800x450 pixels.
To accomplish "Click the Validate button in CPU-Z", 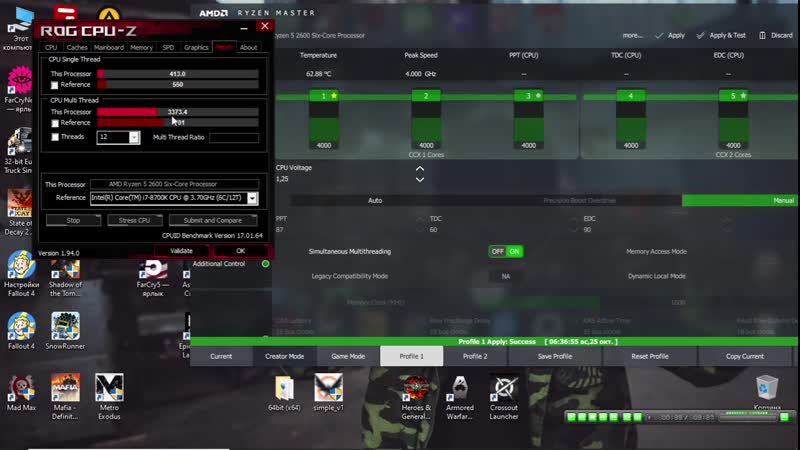I will (181, 251).
